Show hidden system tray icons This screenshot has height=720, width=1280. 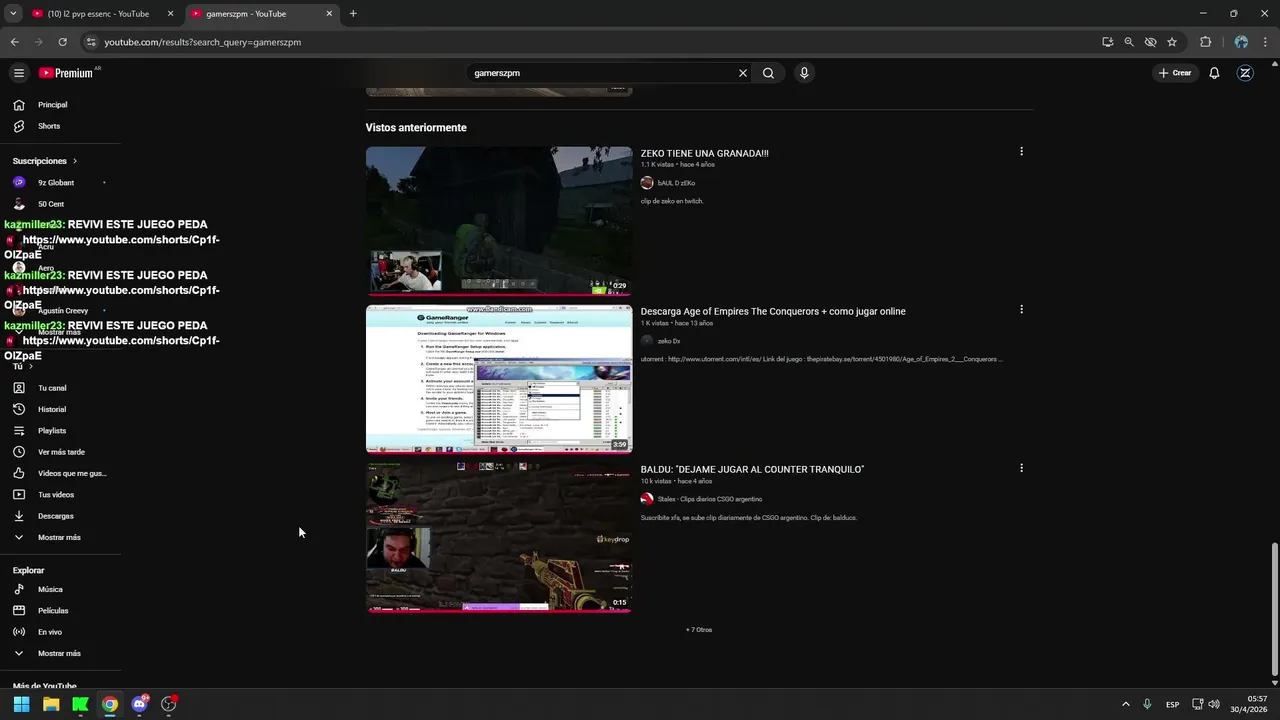1125,704
